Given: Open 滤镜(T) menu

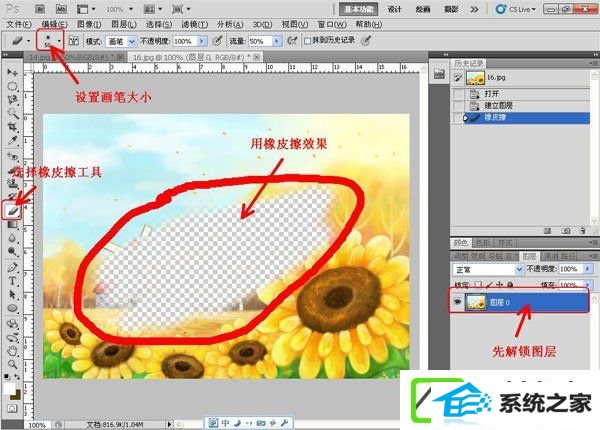Looking at the screenshot, I should point(194,25).
